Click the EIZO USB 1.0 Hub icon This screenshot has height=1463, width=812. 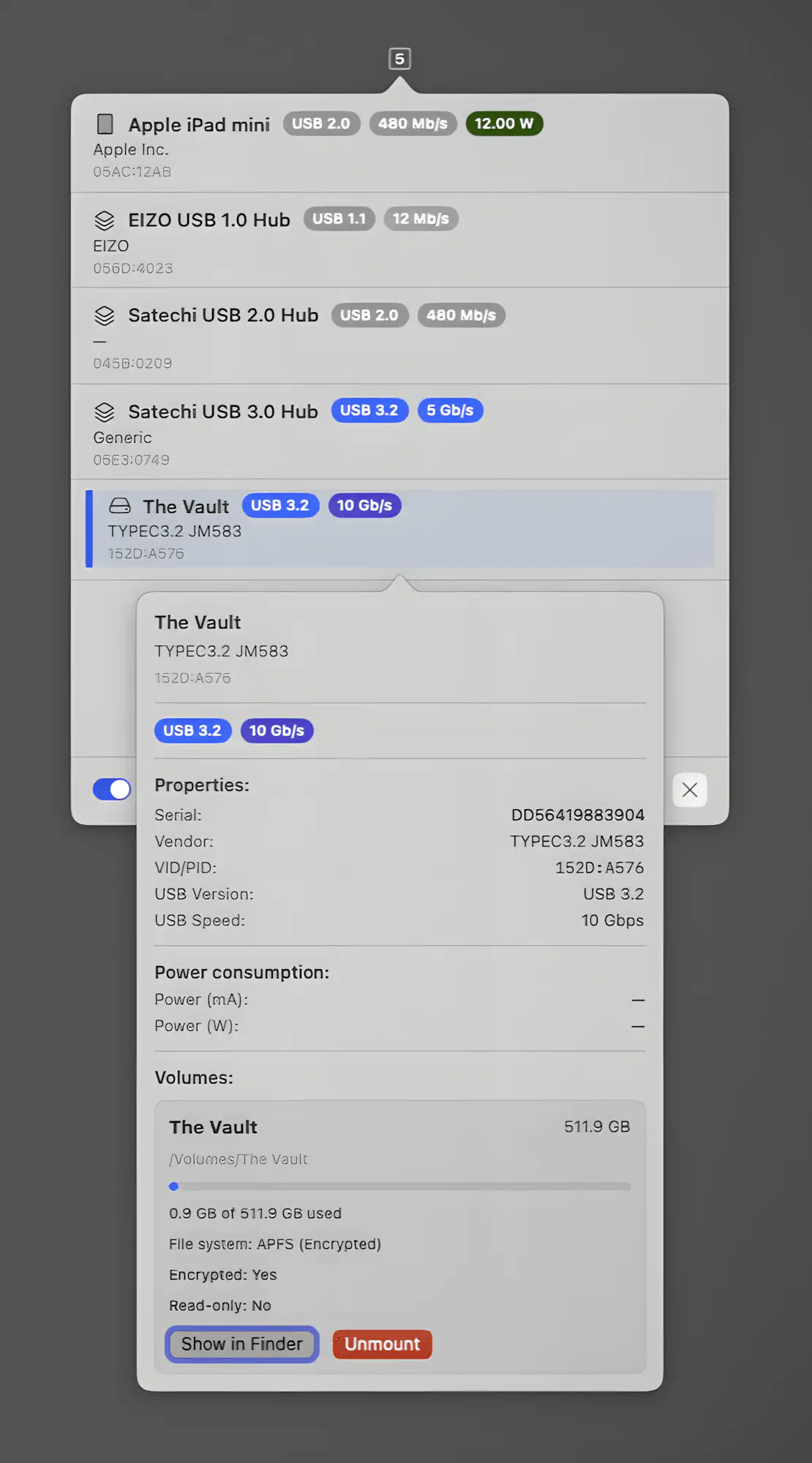tap(105, 220)
